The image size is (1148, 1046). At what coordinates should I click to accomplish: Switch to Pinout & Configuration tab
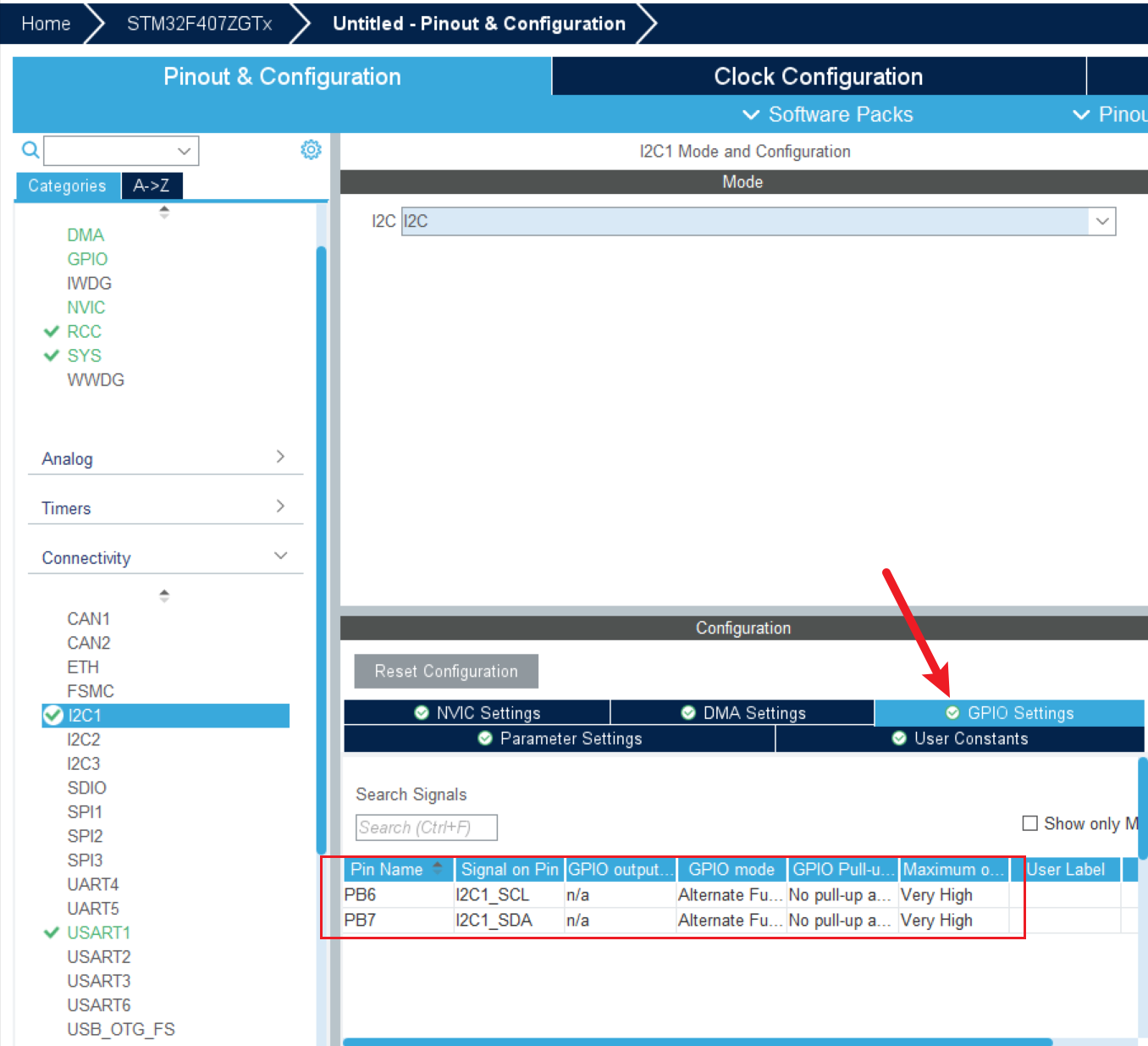click(x=282, y=76)
